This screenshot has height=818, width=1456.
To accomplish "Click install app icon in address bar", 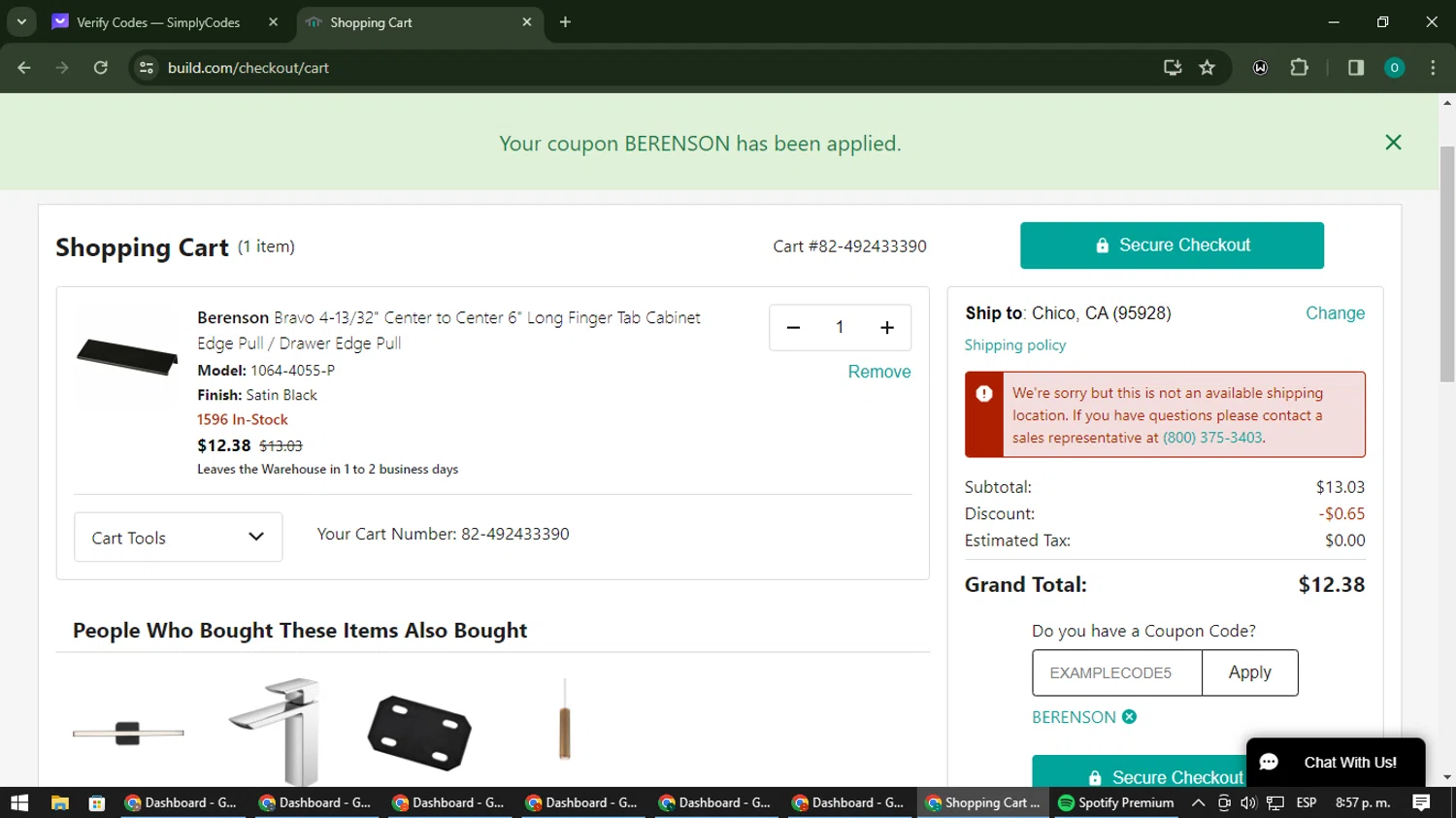I will (1173, 68).
